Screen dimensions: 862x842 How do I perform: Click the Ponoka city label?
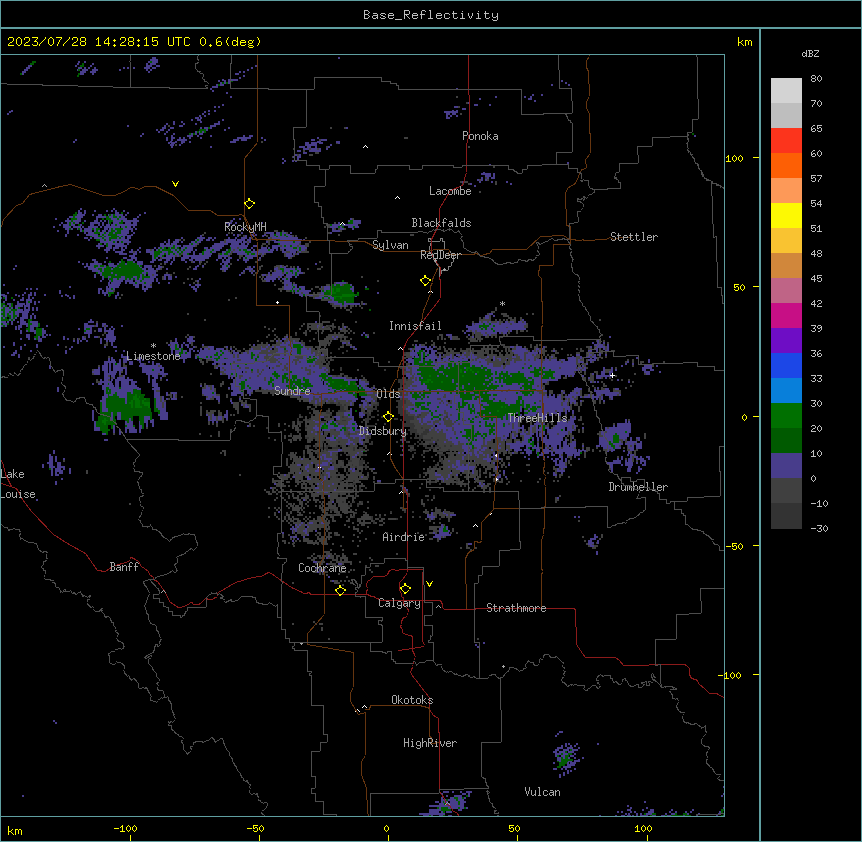[480, 136]
